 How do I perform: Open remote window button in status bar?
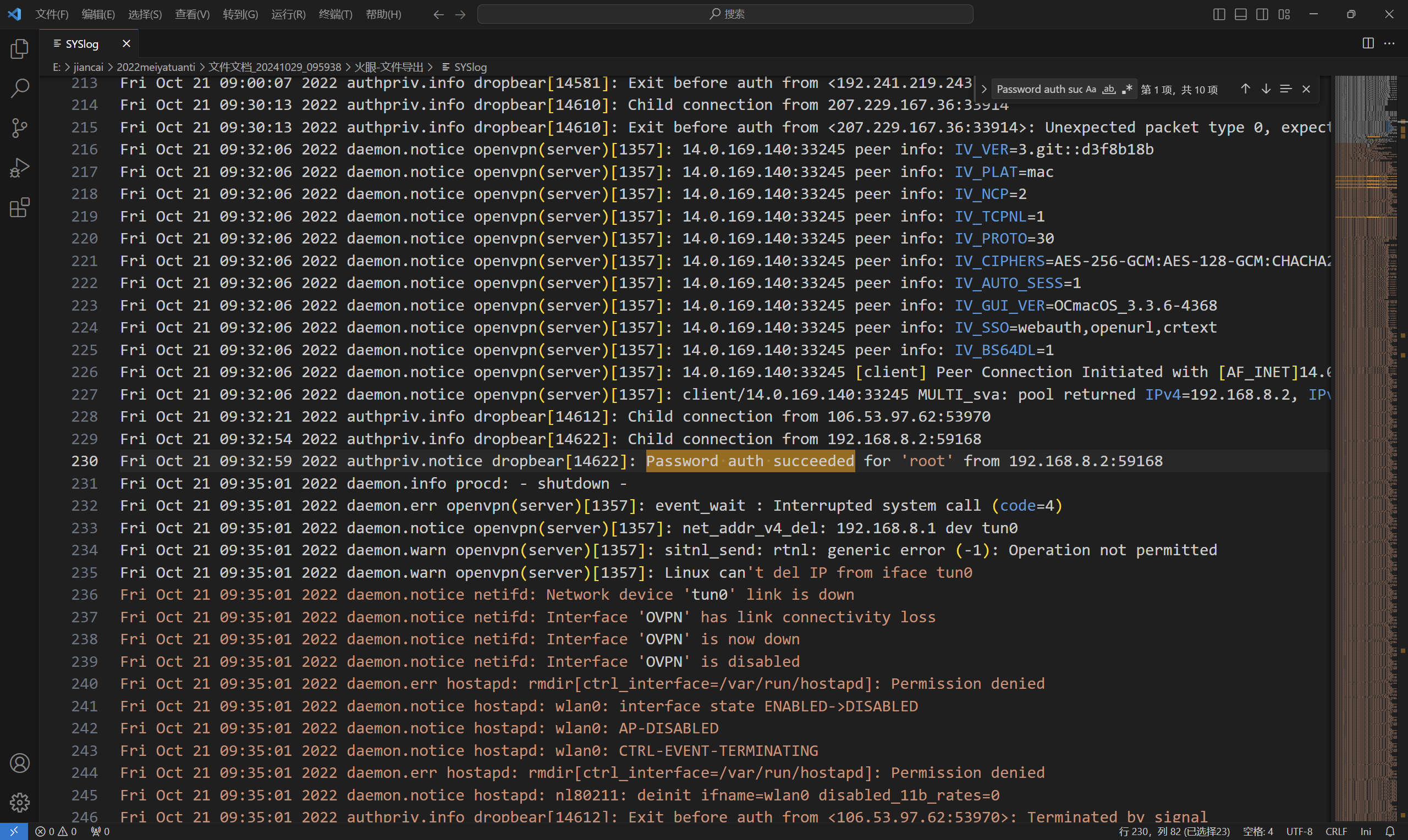(x=14, y=832)
